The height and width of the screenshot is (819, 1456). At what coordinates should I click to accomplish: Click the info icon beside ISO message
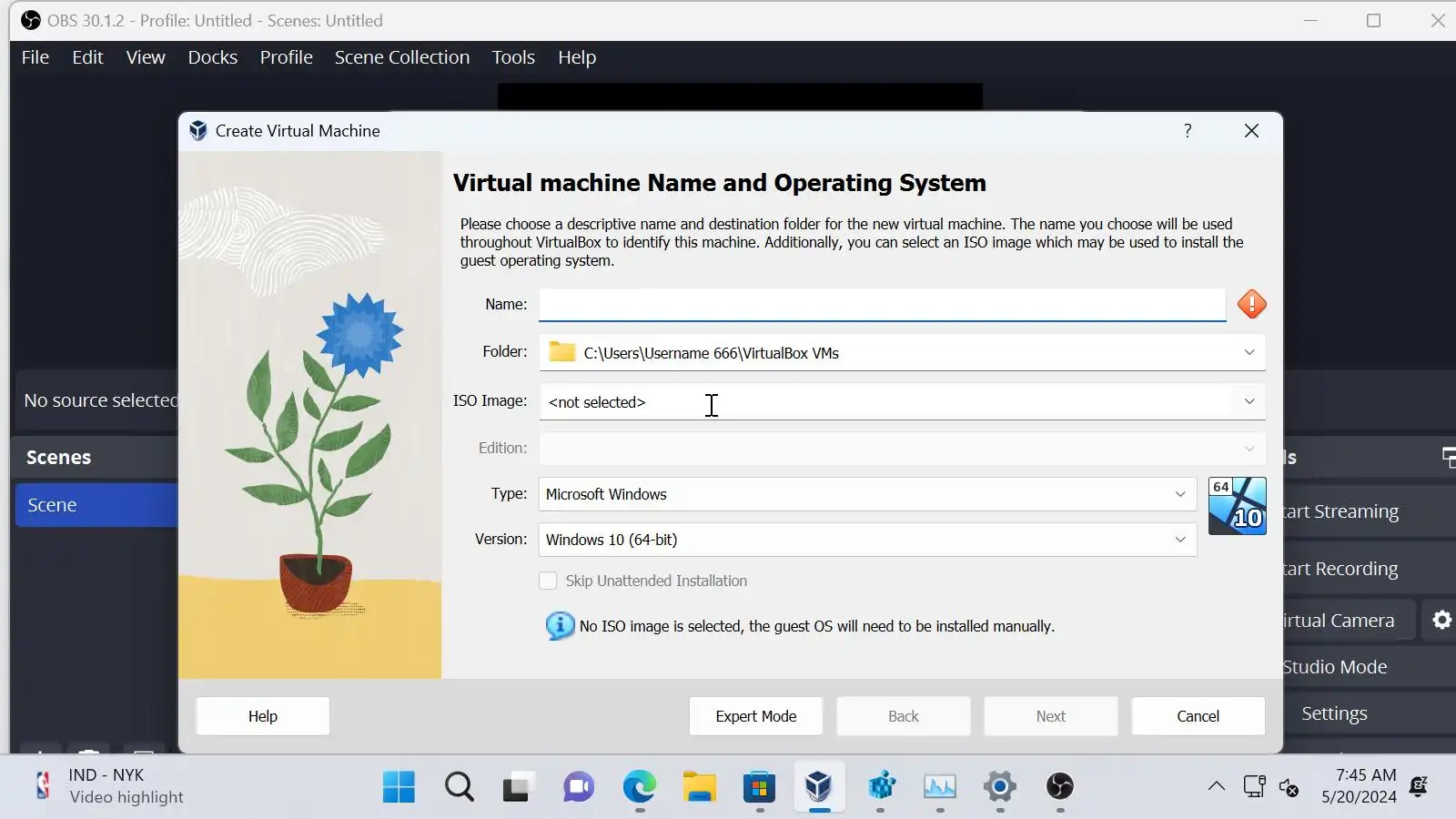click(560, 626)
